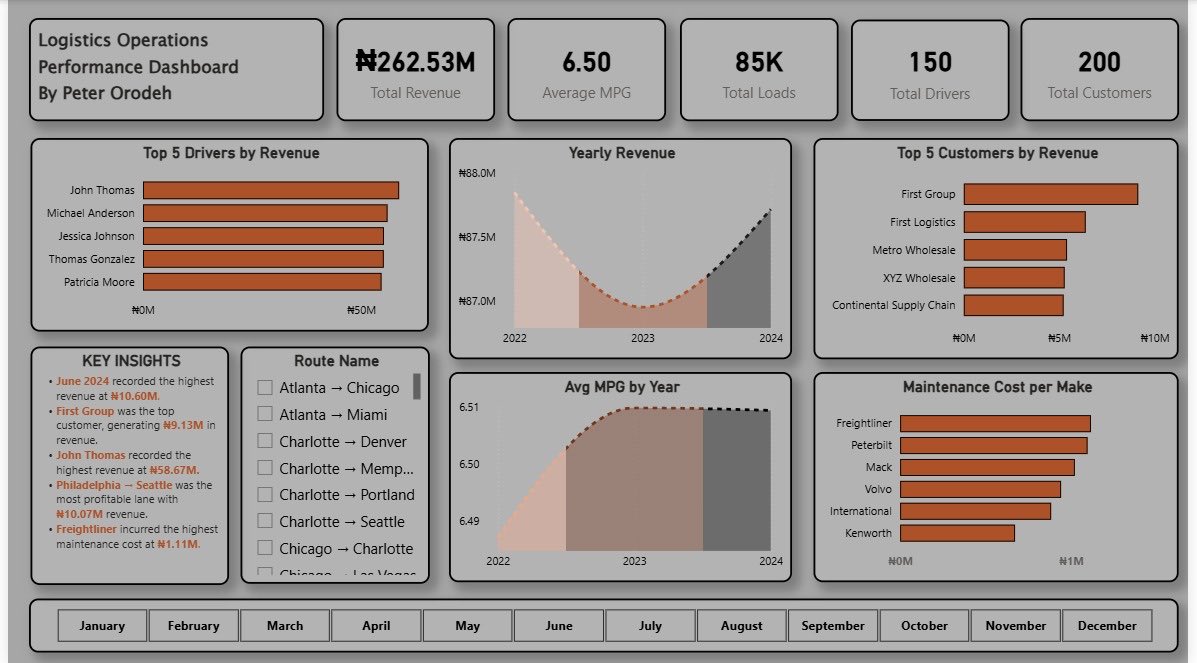Image resolution: width=1197 pixels, height=663 pixels.
Task: Select November month filter
Action: tap(1015, 626)
